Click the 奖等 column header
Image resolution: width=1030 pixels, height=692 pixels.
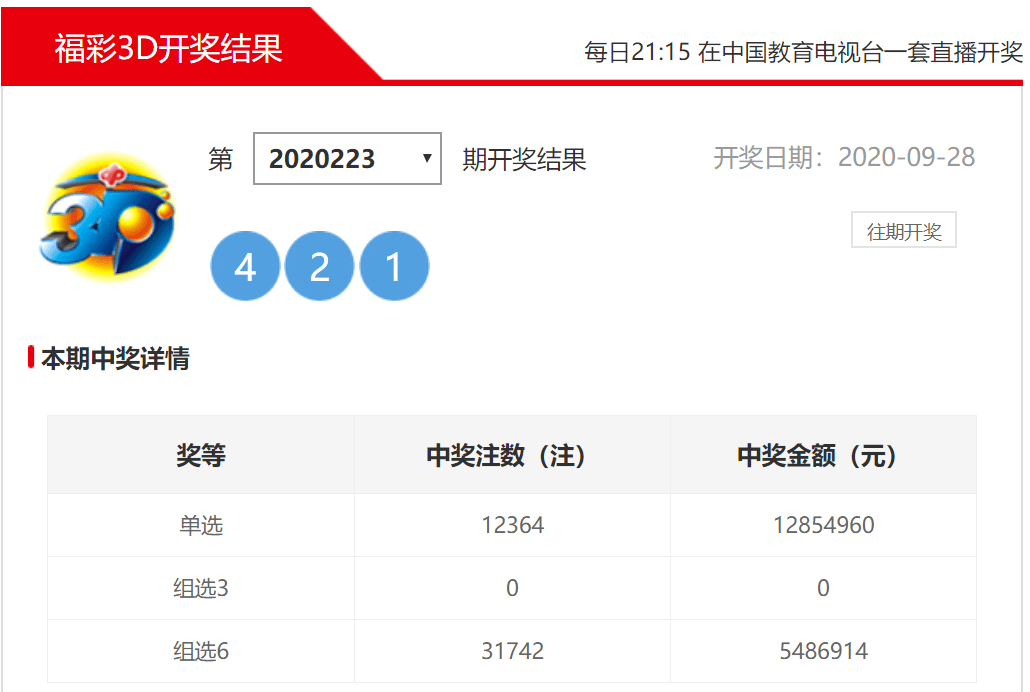click(x=201, y=455)
